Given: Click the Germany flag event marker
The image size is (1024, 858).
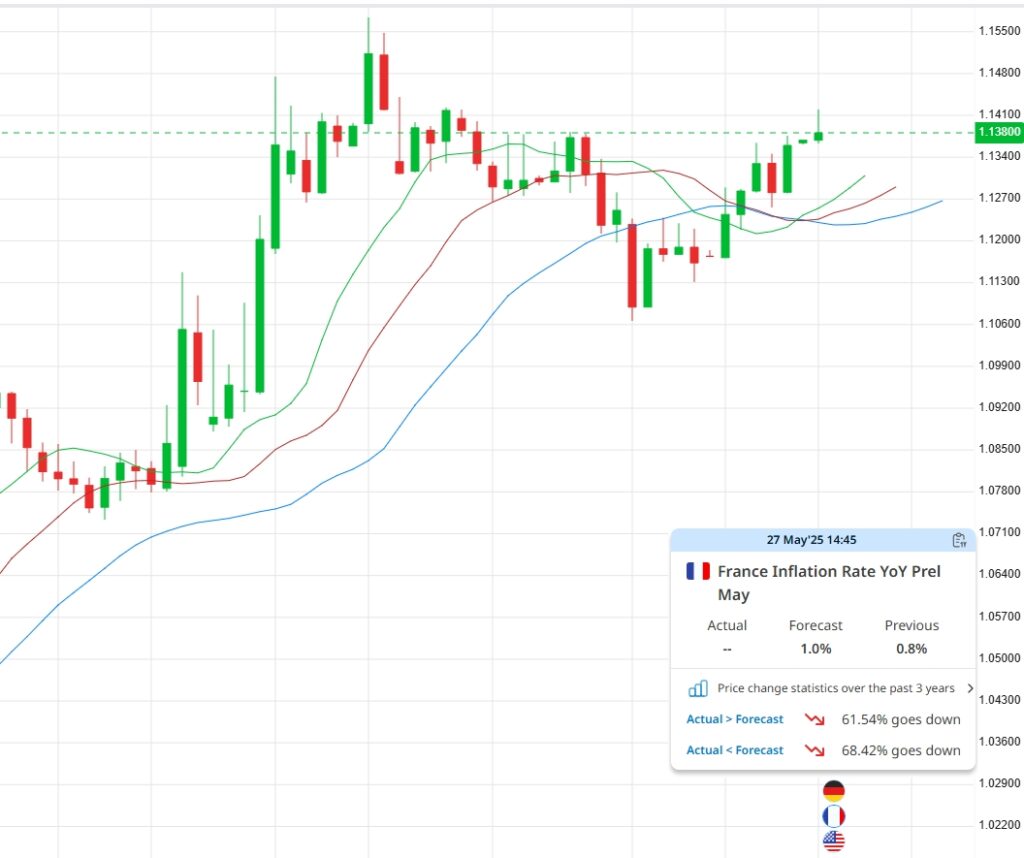Looking at the screenshot, I should 833,792.
